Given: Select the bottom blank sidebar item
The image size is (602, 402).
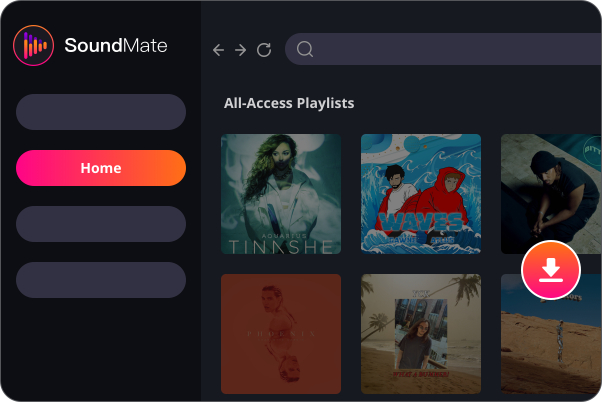Looking at the screenshot, I should 101,280.
